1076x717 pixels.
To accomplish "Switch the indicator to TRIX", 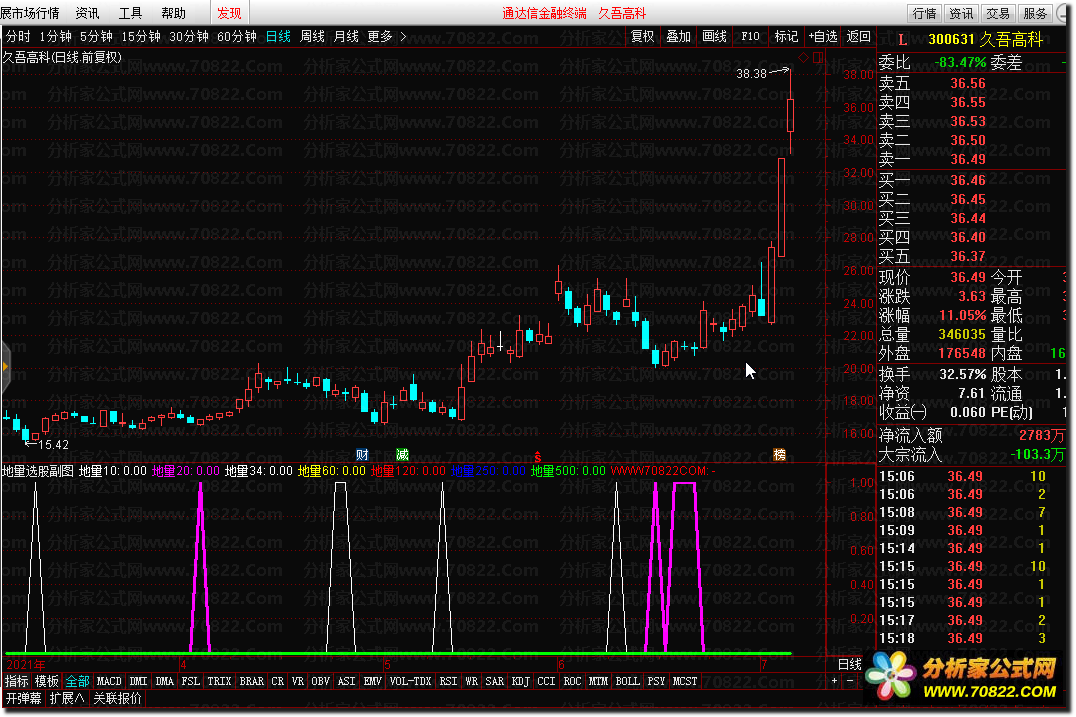I will pos(219,681).
